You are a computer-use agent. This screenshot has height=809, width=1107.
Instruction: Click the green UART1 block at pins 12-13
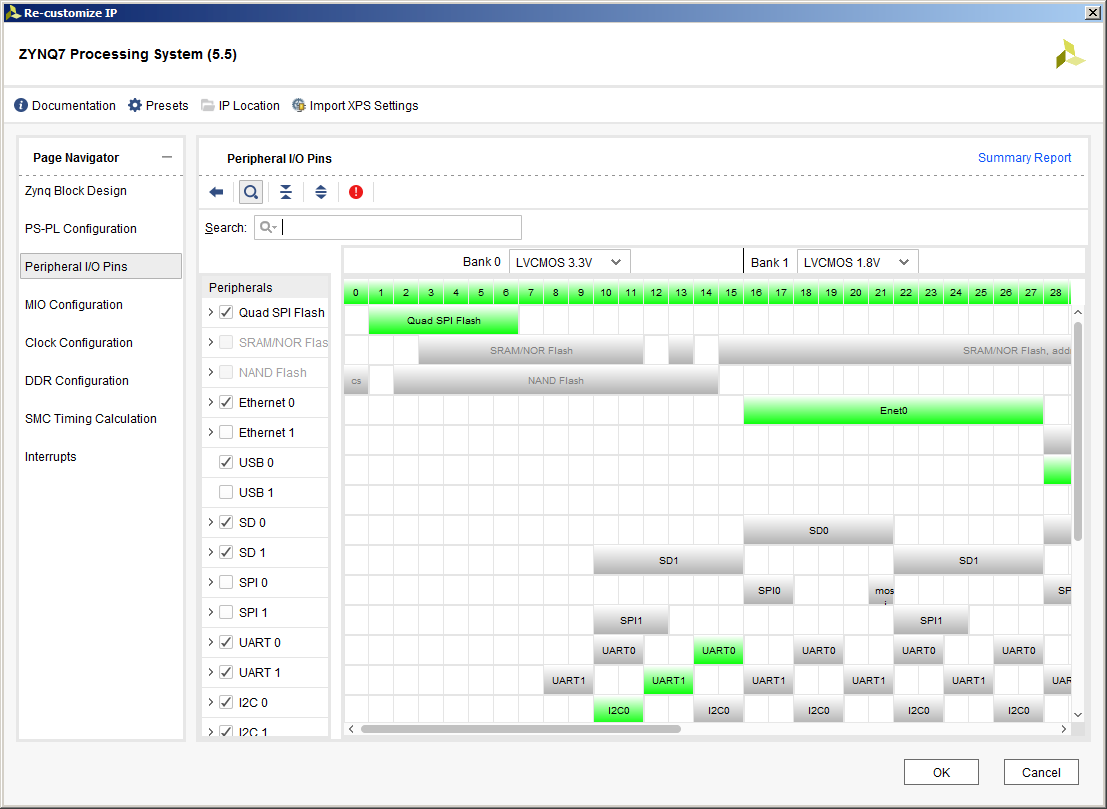[x=668, y=681]
